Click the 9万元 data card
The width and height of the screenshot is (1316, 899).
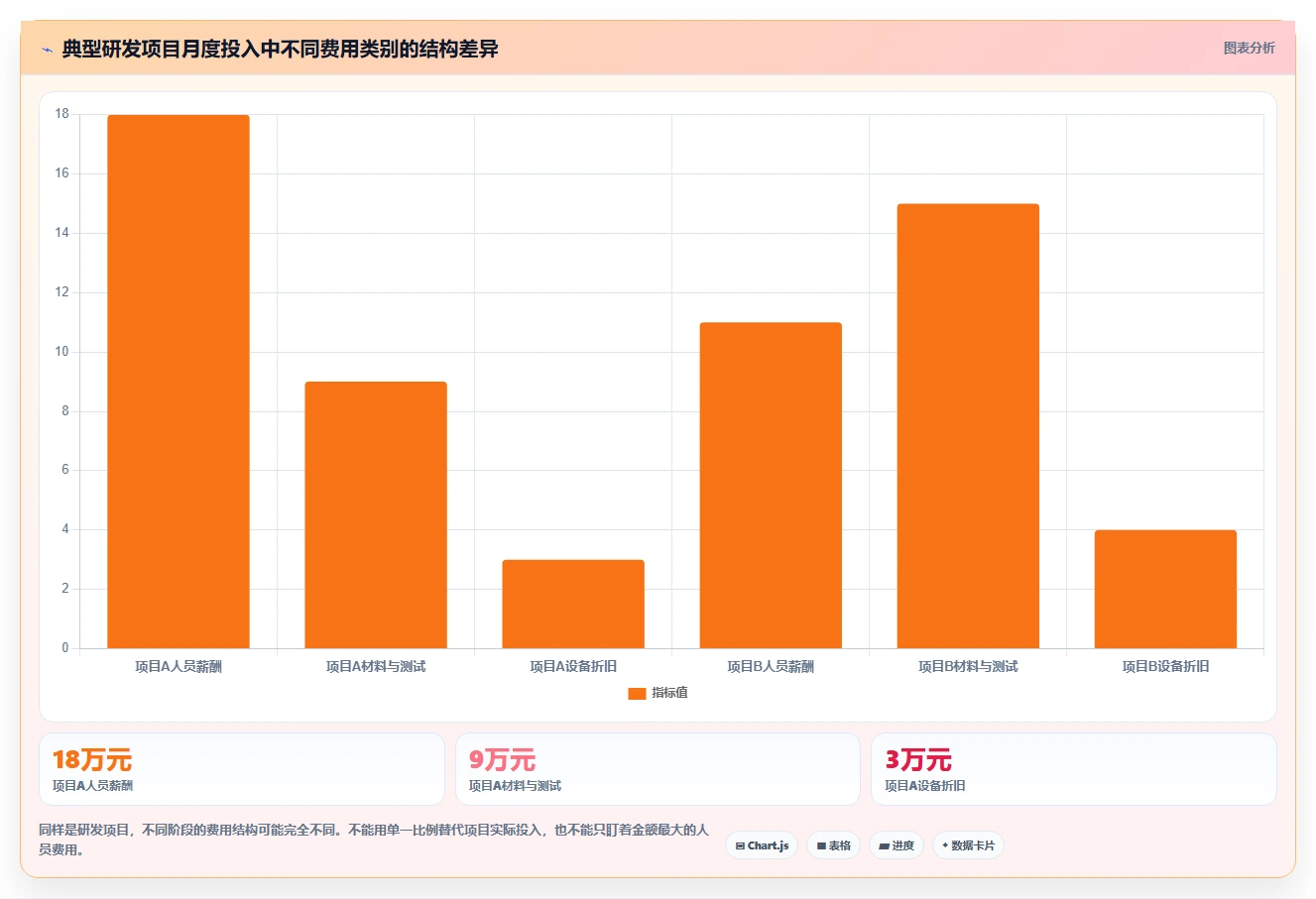(658, 769)
